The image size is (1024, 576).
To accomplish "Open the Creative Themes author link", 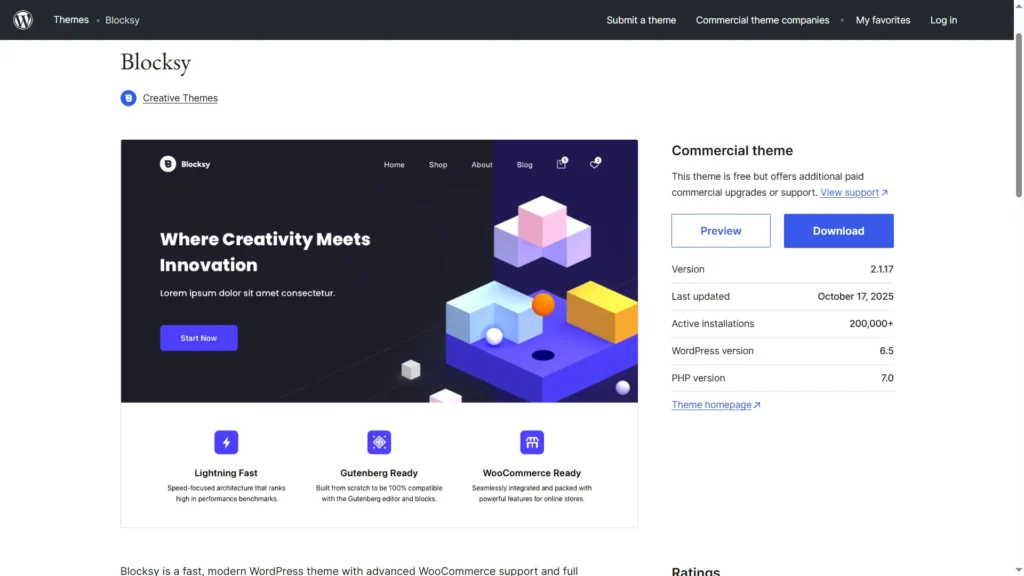I will click(x=180, y=98).
